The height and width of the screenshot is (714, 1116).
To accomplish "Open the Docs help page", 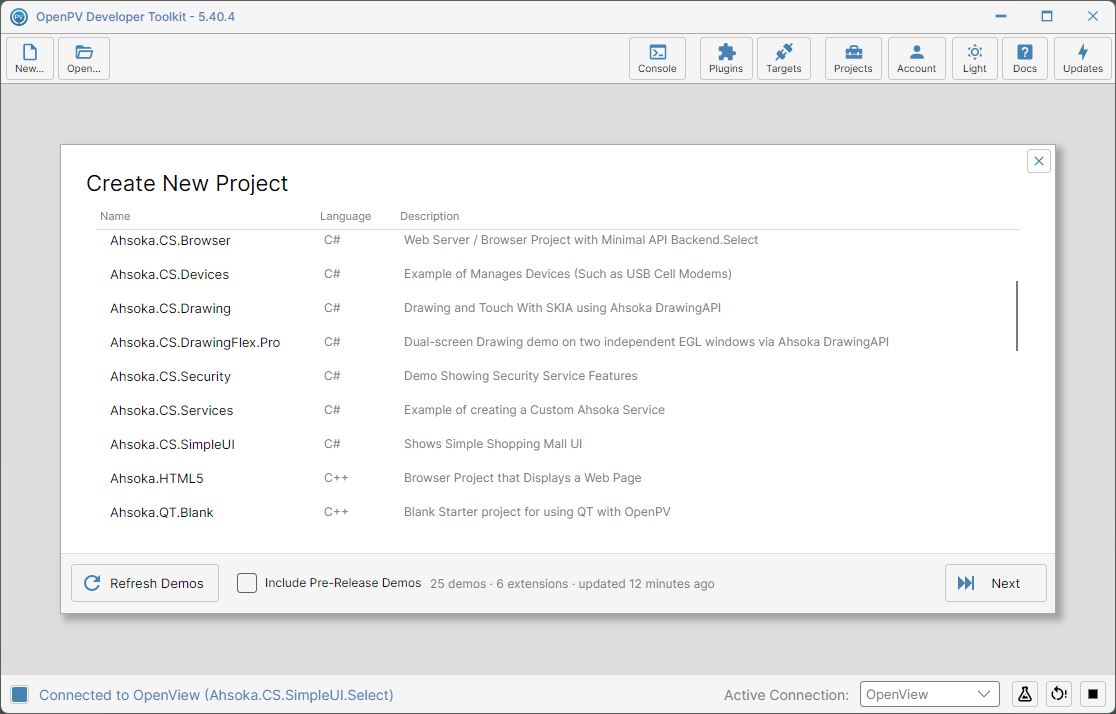I will tap(1025, 58).
